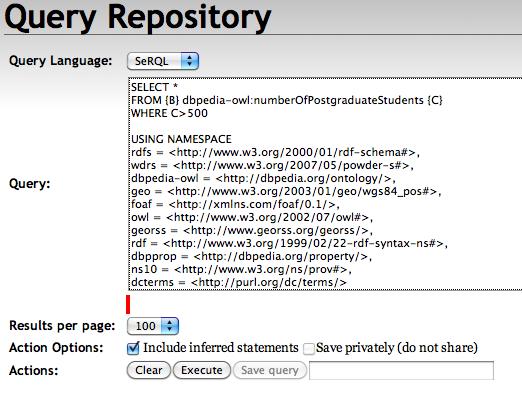Click the Clear button

tap(149, 370)
